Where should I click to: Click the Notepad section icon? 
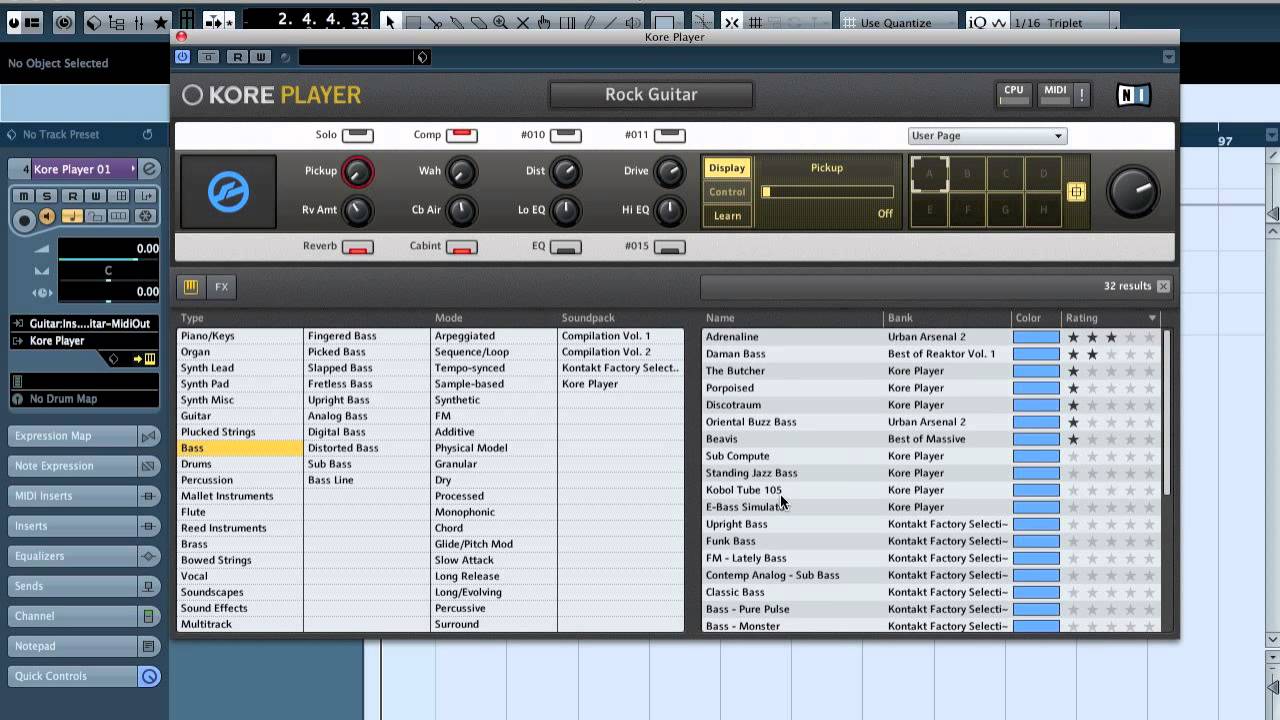[x=149, y=646]
